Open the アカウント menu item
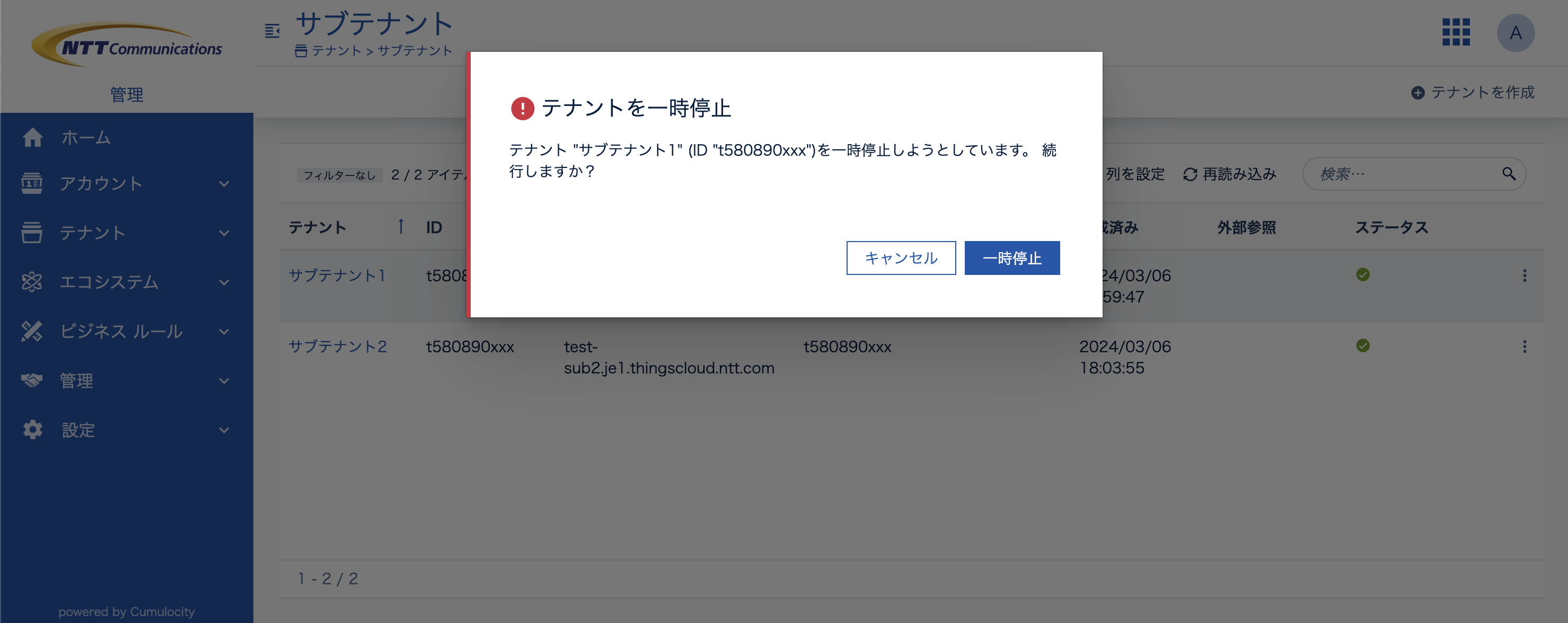 point(127,183)
